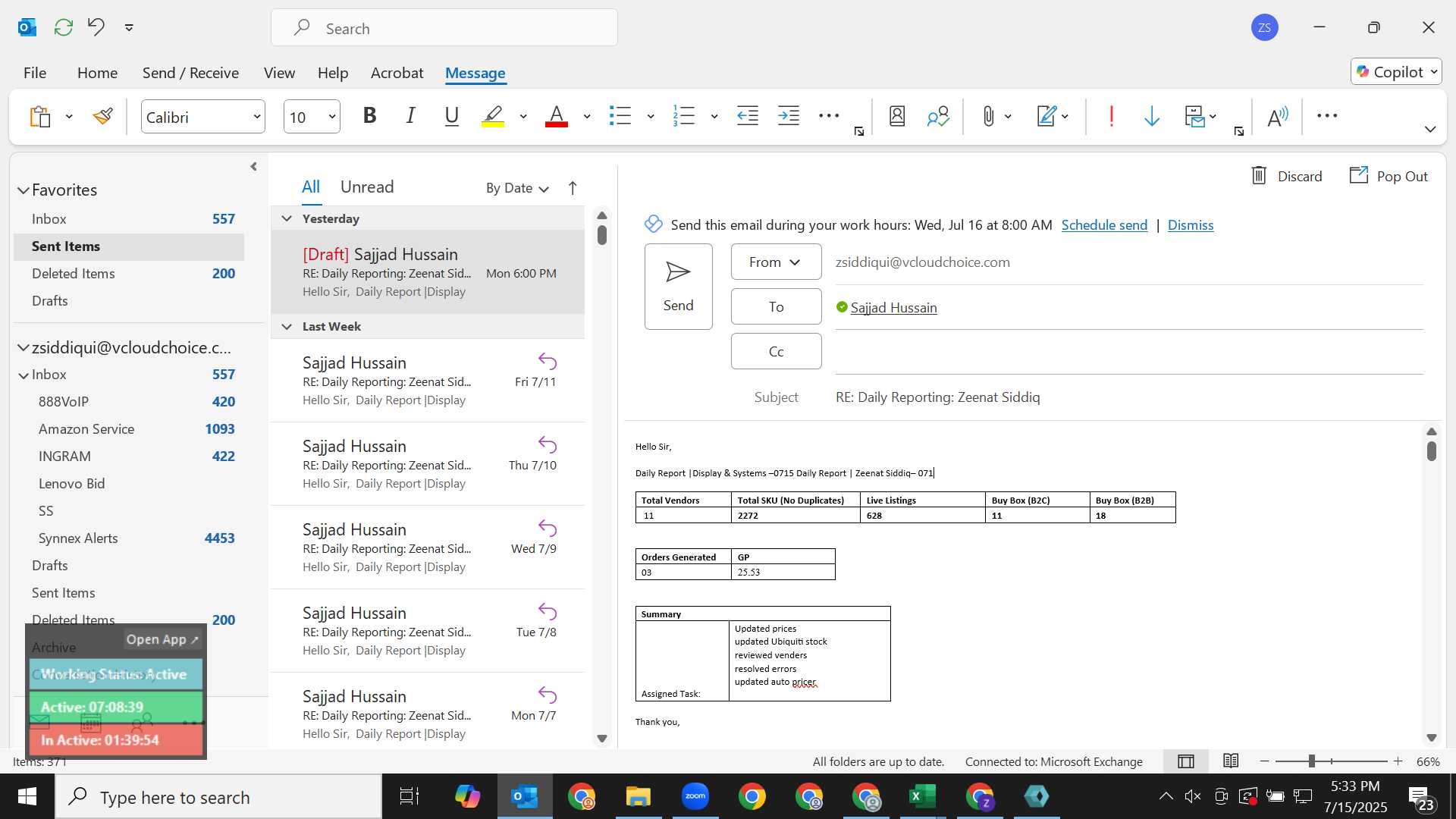Click the Send/Receive sync icon

coord(64,27)
